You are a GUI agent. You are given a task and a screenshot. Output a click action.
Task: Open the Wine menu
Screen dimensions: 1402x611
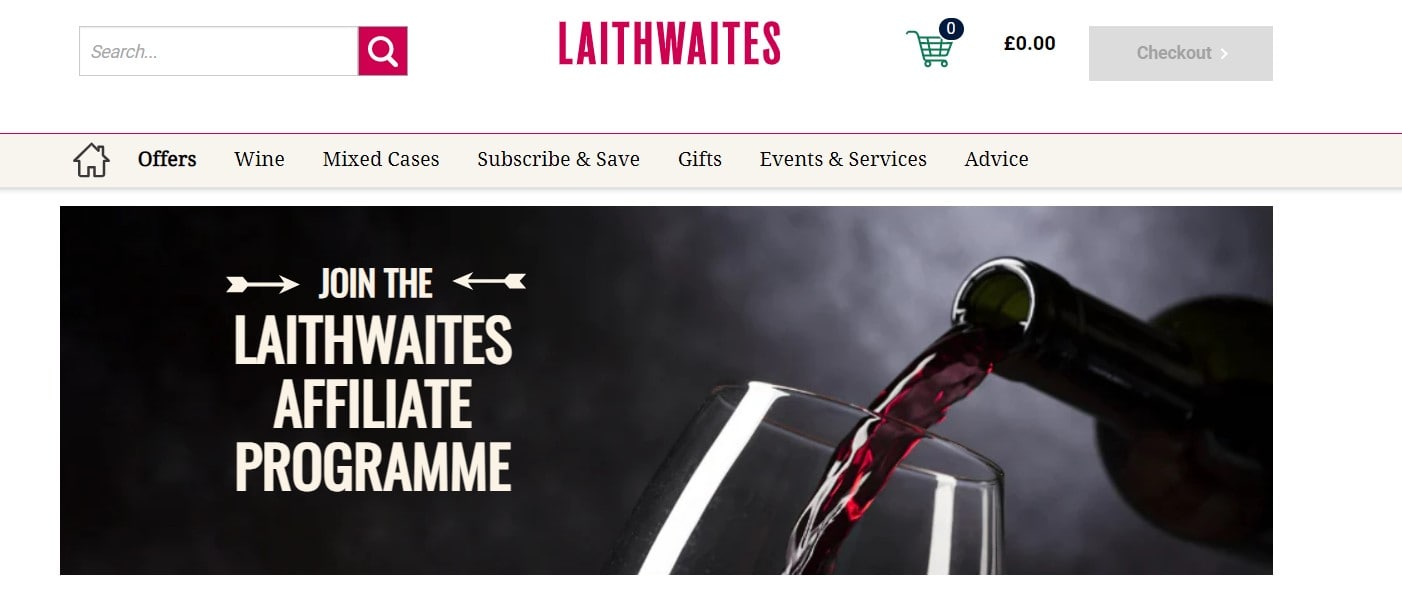click(x=259, y=159)
